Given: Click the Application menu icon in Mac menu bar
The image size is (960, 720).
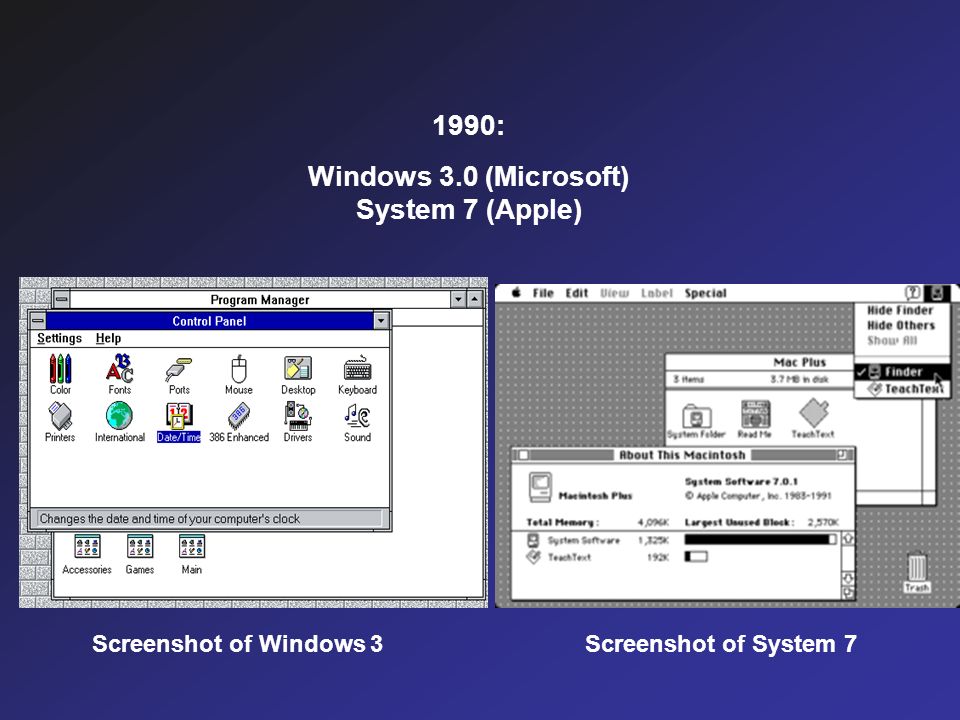Looking at the screenshot, I should coord(937,293).
